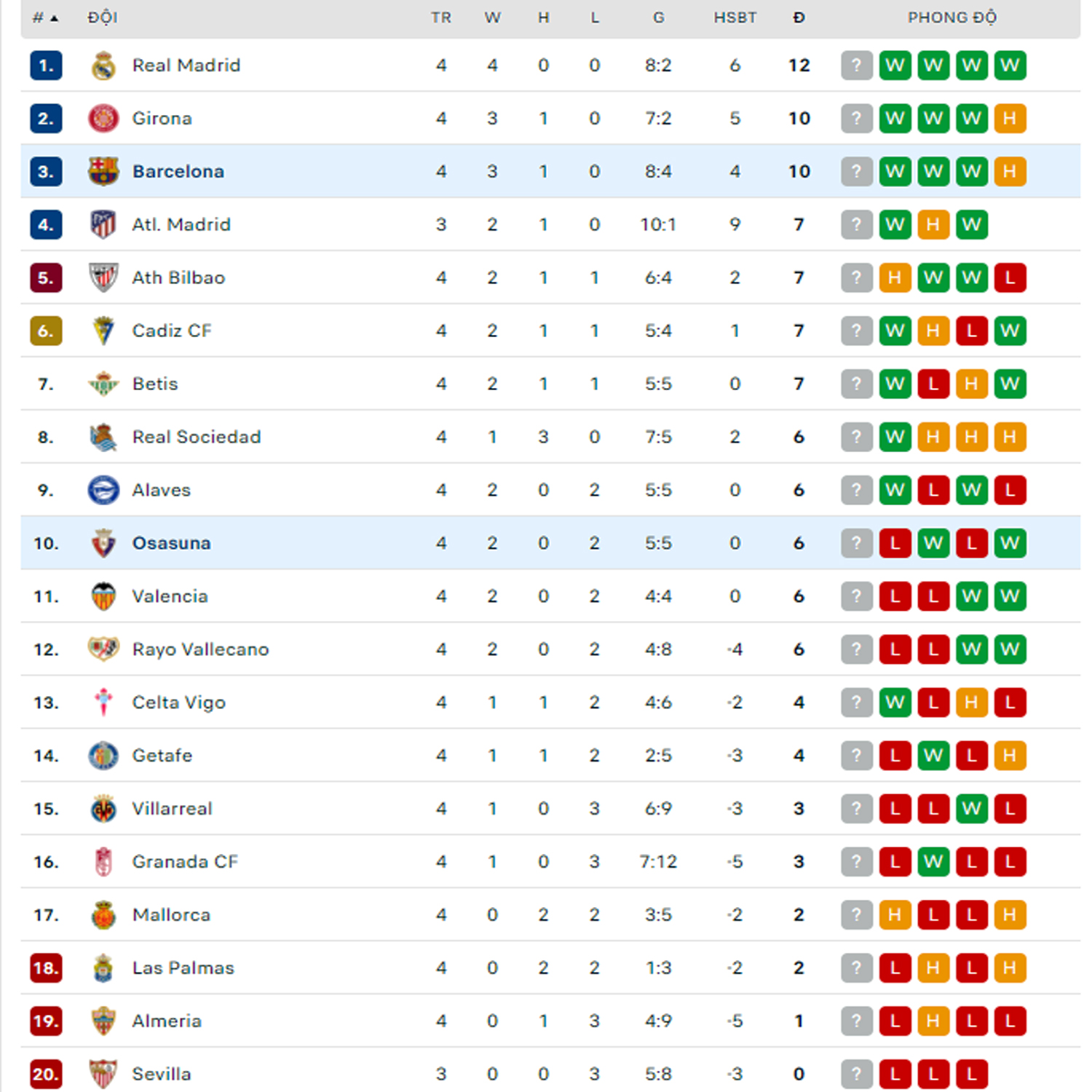Sort standings by the HSBT column header
The height and width of the screenshot is (1092, 1092).
click(x=735, y=17)
